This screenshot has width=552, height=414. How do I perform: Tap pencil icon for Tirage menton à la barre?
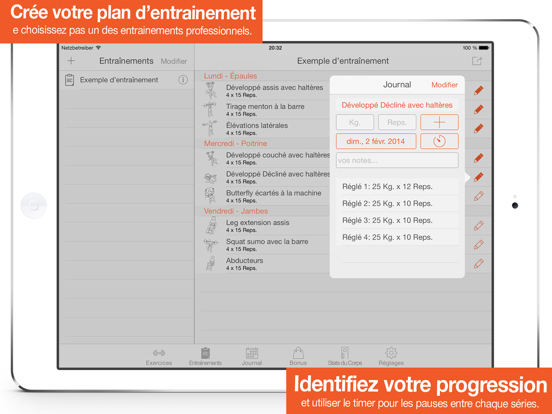(478, 109)
